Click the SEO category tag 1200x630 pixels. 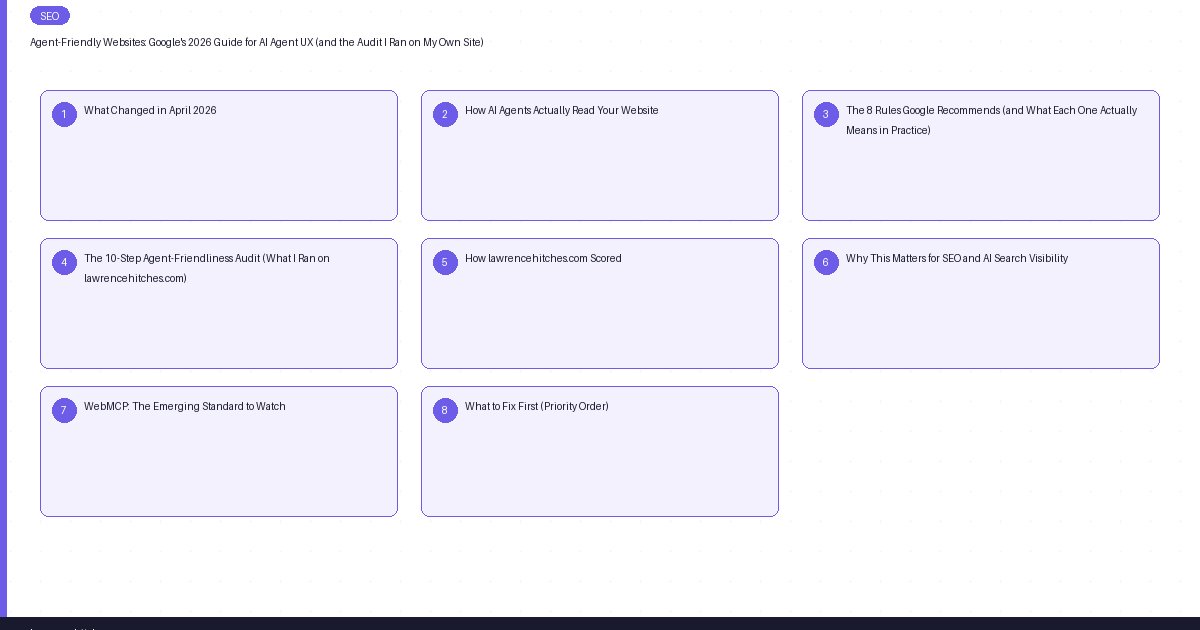[x=50, y=16]
